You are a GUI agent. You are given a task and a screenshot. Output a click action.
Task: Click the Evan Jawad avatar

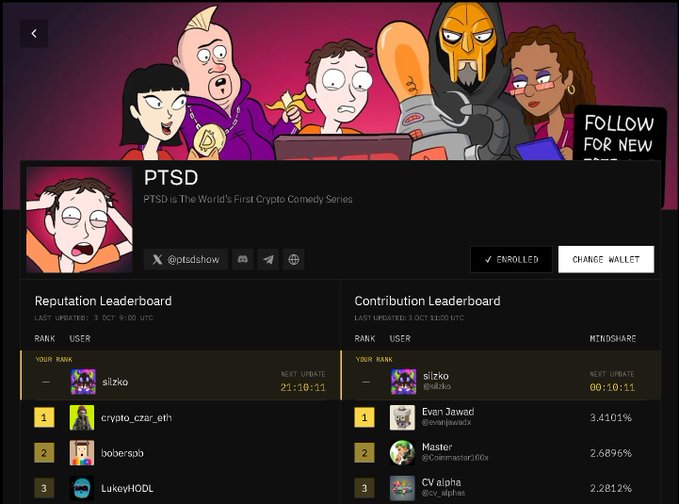tap(402, 417)
